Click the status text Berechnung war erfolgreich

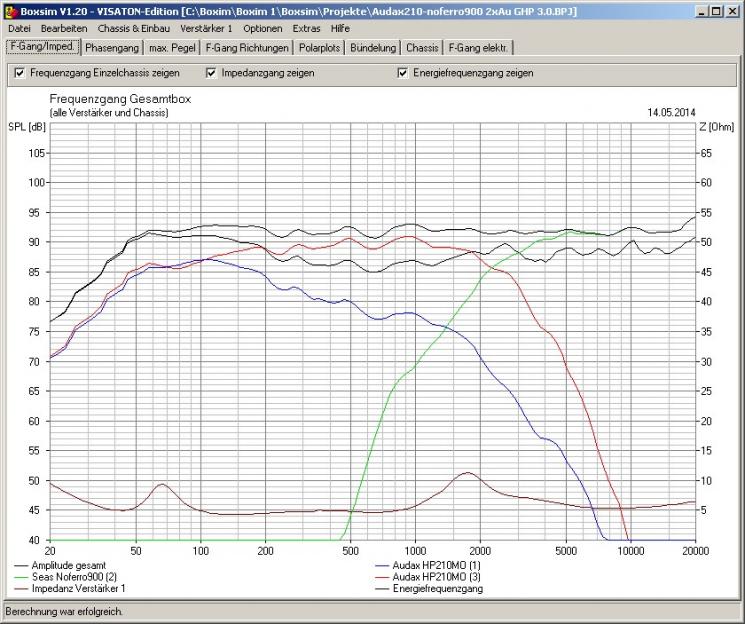(x=64, y=611)
